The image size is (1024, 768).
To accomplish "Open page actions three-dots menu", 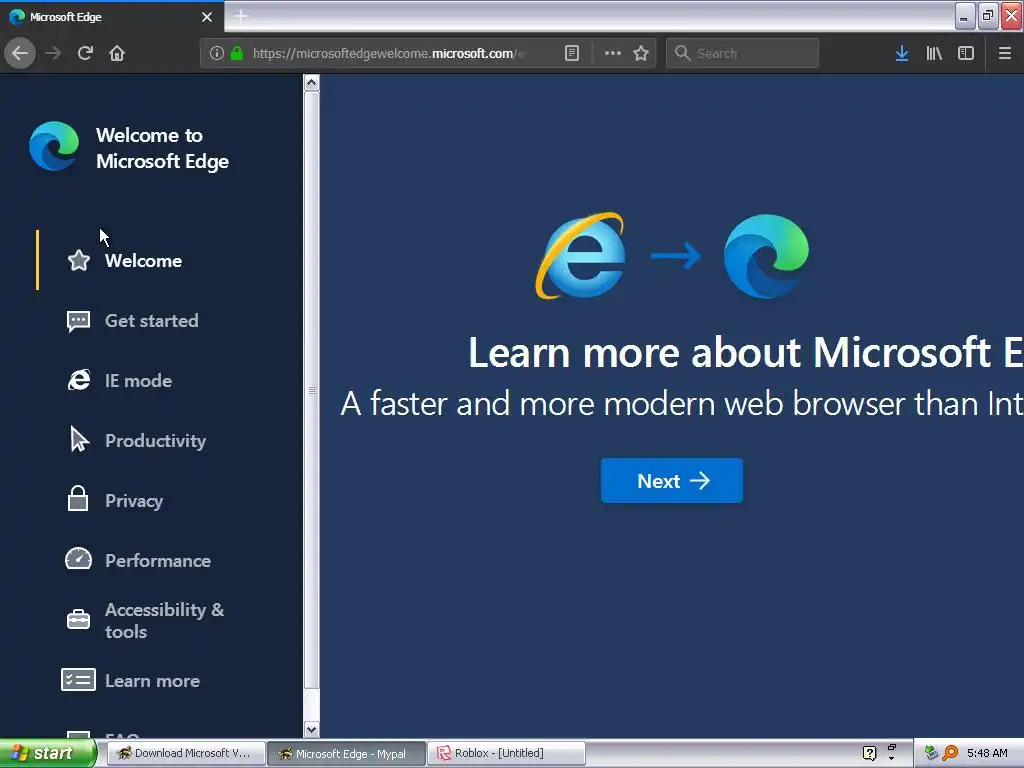I will (613, 53).
